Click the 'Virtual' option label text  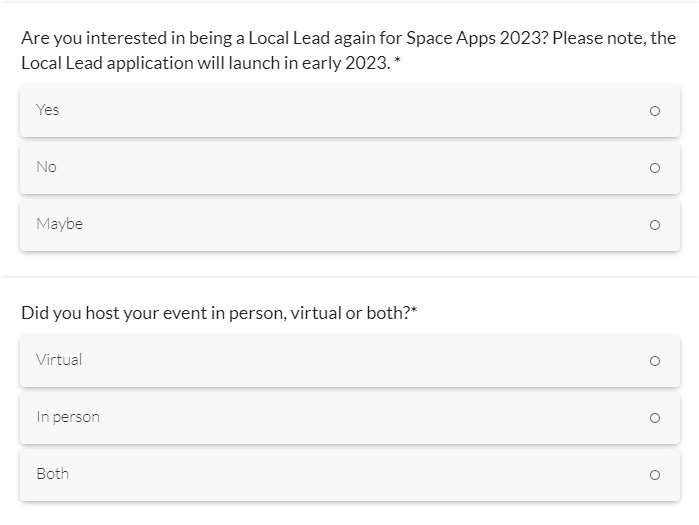click(x=59, y=360)
